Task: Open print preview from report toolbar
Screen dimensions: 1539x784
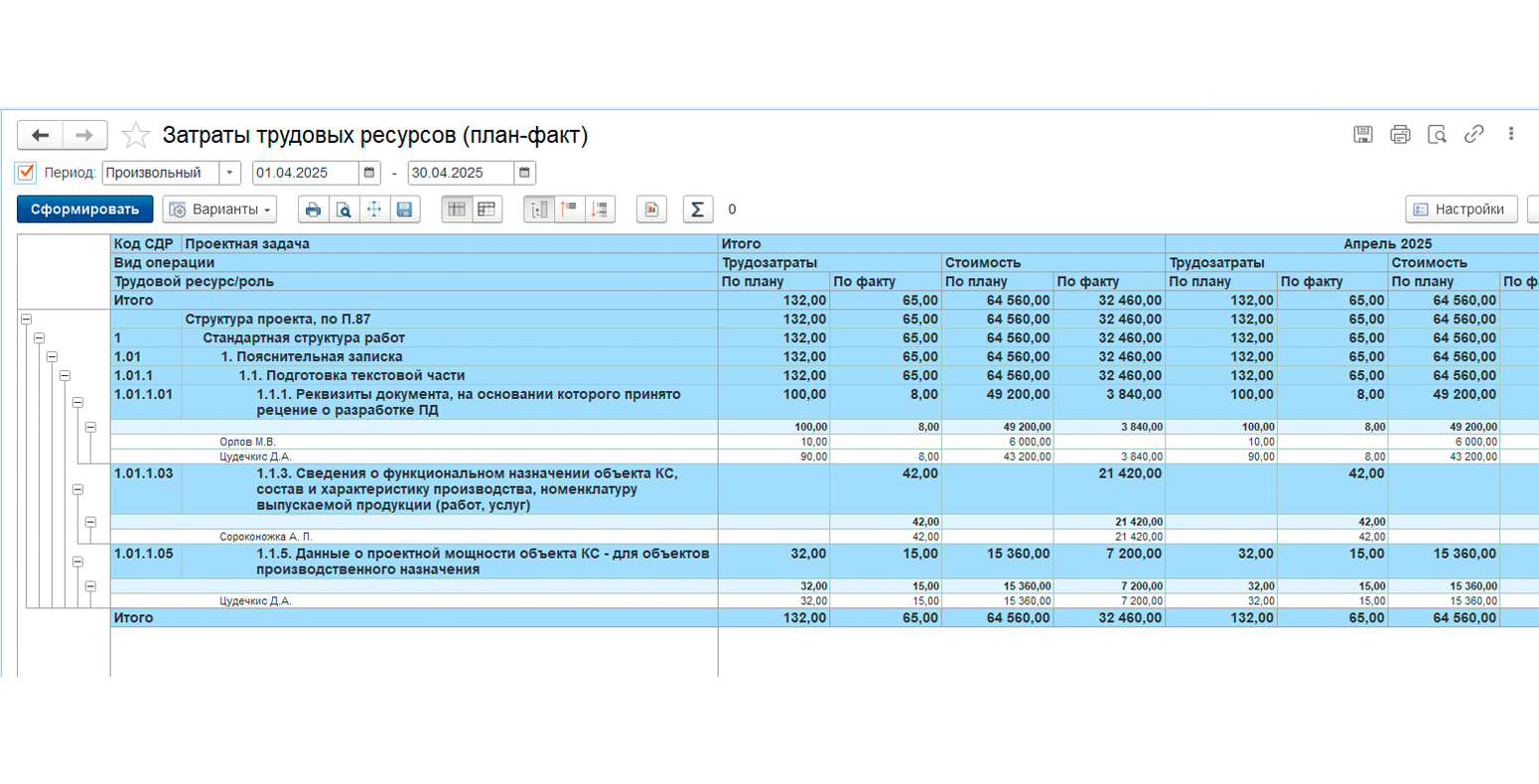Action: [344, 209]
